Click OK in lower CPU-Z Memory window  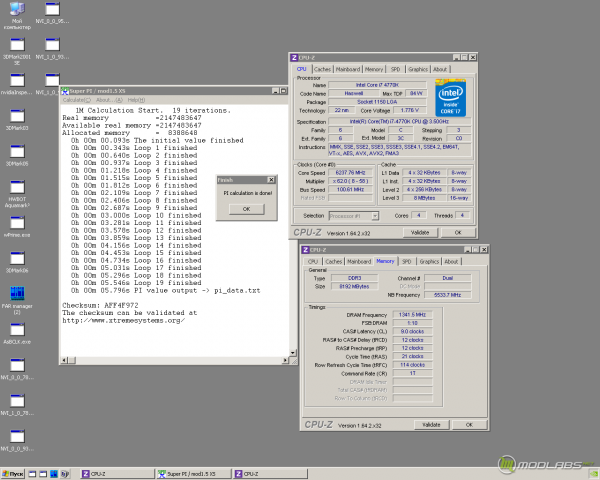pyautogui.click(x=469, y=425)
